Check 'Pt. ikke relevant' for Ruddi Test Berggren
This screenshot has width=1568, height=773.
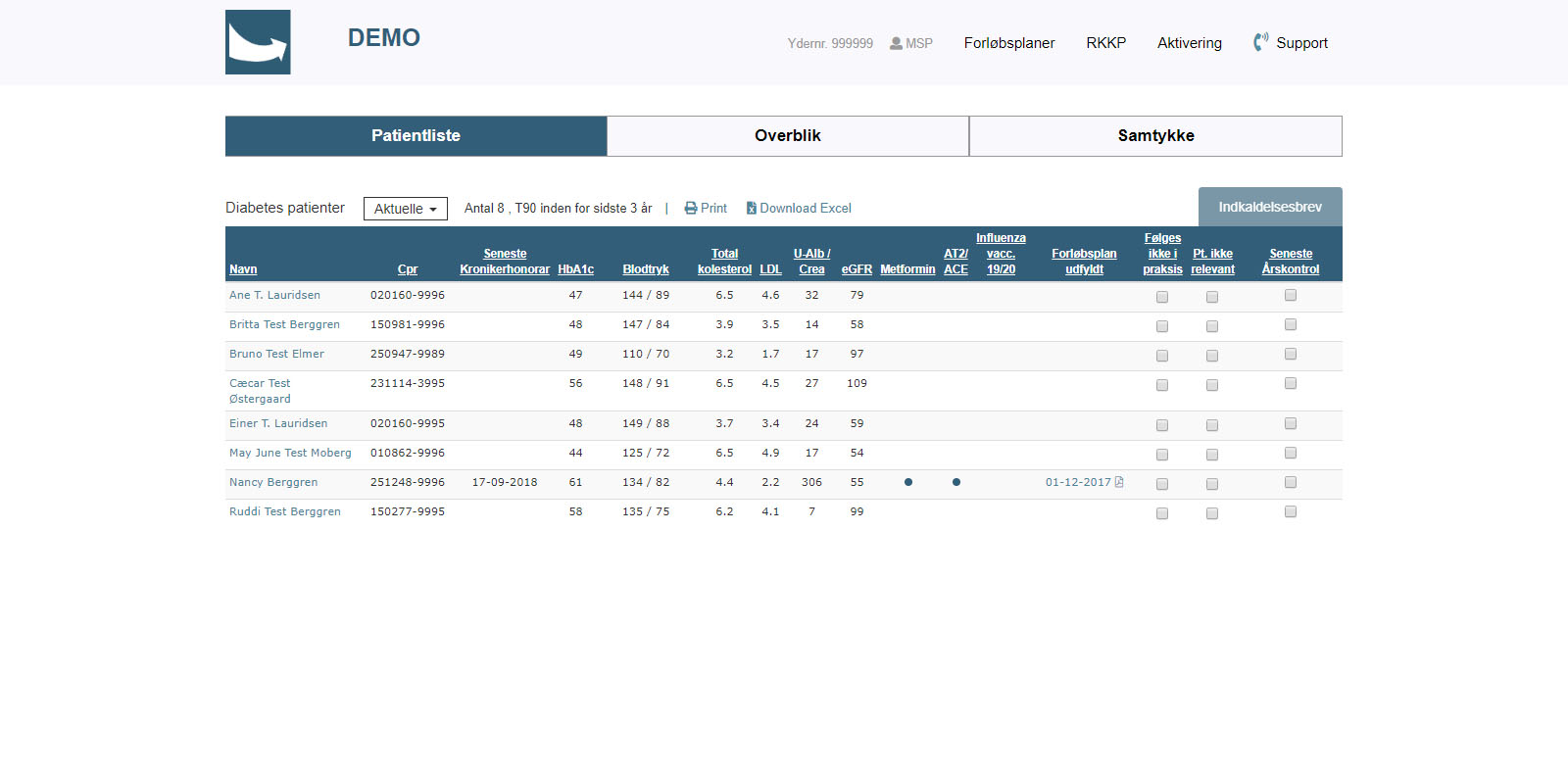point(1212,513)
